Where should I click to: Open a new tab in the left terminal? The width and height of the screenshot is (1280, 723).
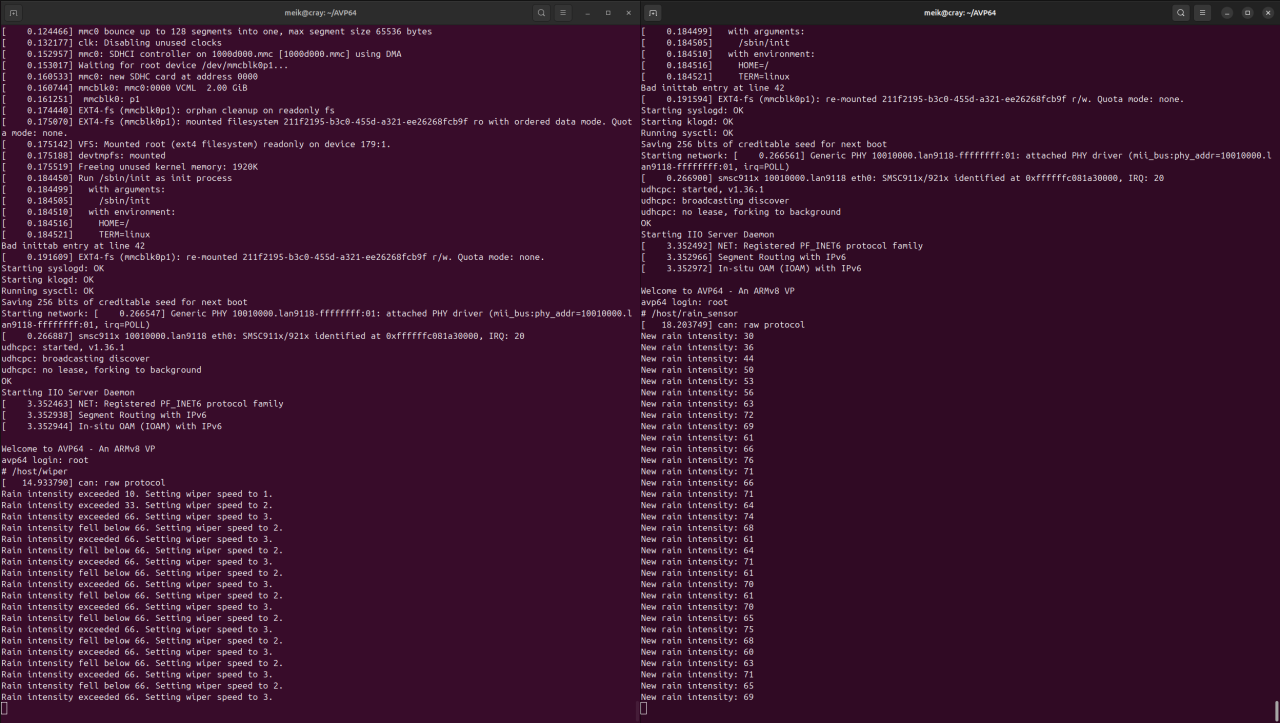[14, 13]
